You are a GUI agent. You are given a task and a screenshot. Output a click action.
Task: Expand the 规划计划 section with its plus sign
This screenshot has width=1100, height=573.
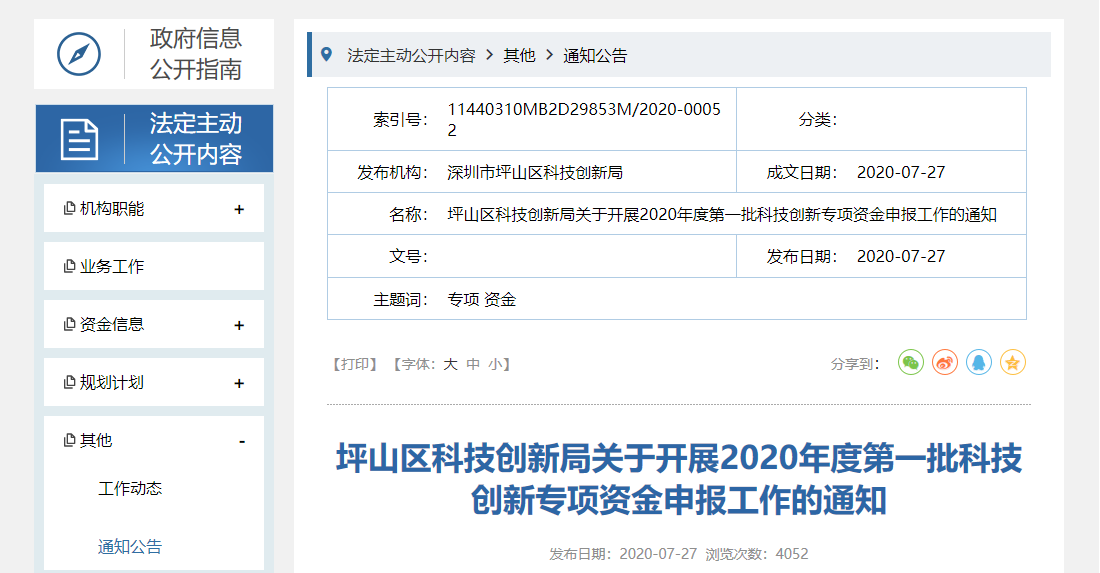[x=239, y=384]
